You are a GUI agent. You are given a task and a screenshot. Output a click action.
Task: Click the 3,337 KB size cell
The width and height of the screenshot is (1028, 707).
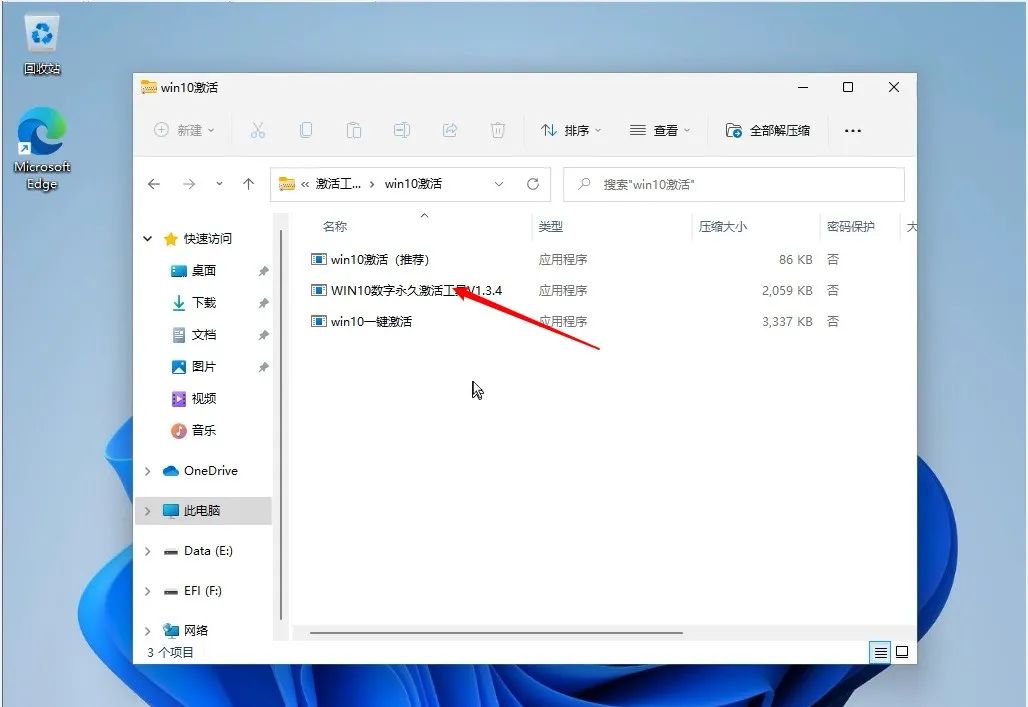pos(787,321)
